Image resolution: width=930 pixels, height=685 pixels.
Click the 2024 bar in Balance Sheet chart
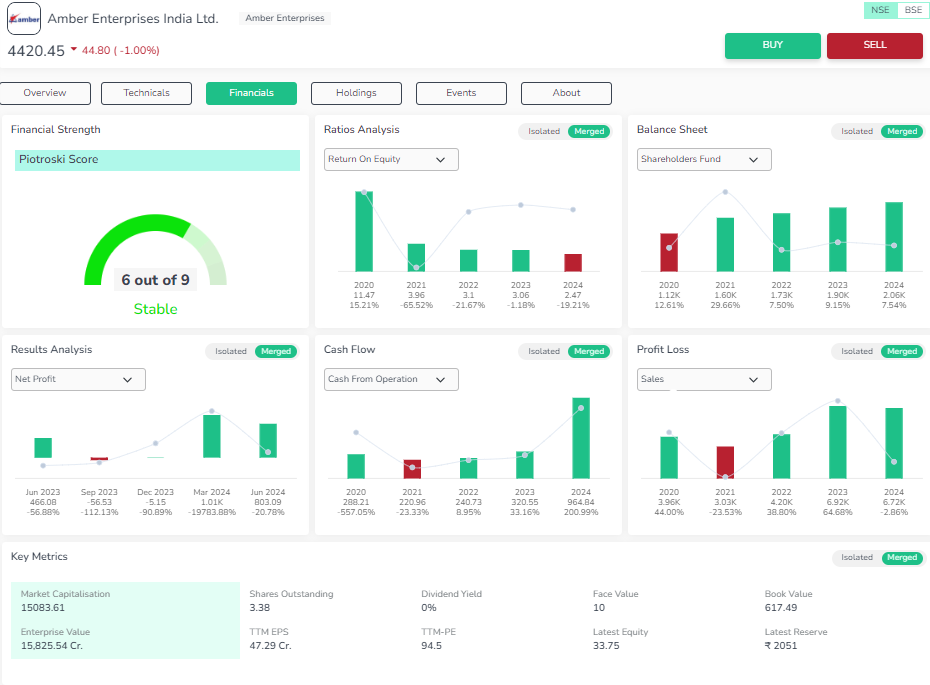pos(894,237)
